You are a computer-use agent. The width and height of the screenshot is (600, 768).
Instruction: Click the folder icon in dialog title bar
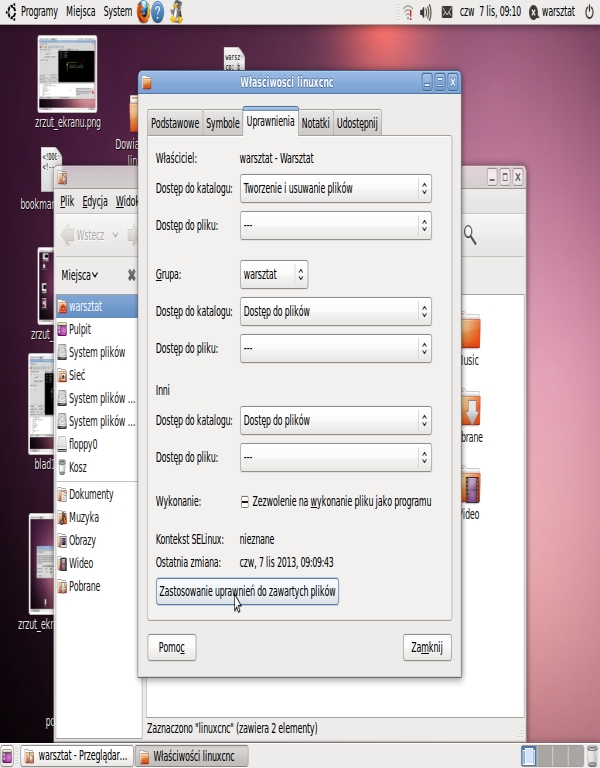[146, 82]
